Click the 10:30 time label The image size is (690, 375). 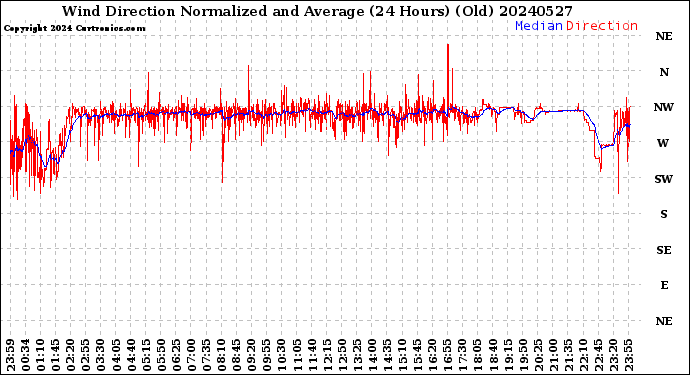click(281, 355)
